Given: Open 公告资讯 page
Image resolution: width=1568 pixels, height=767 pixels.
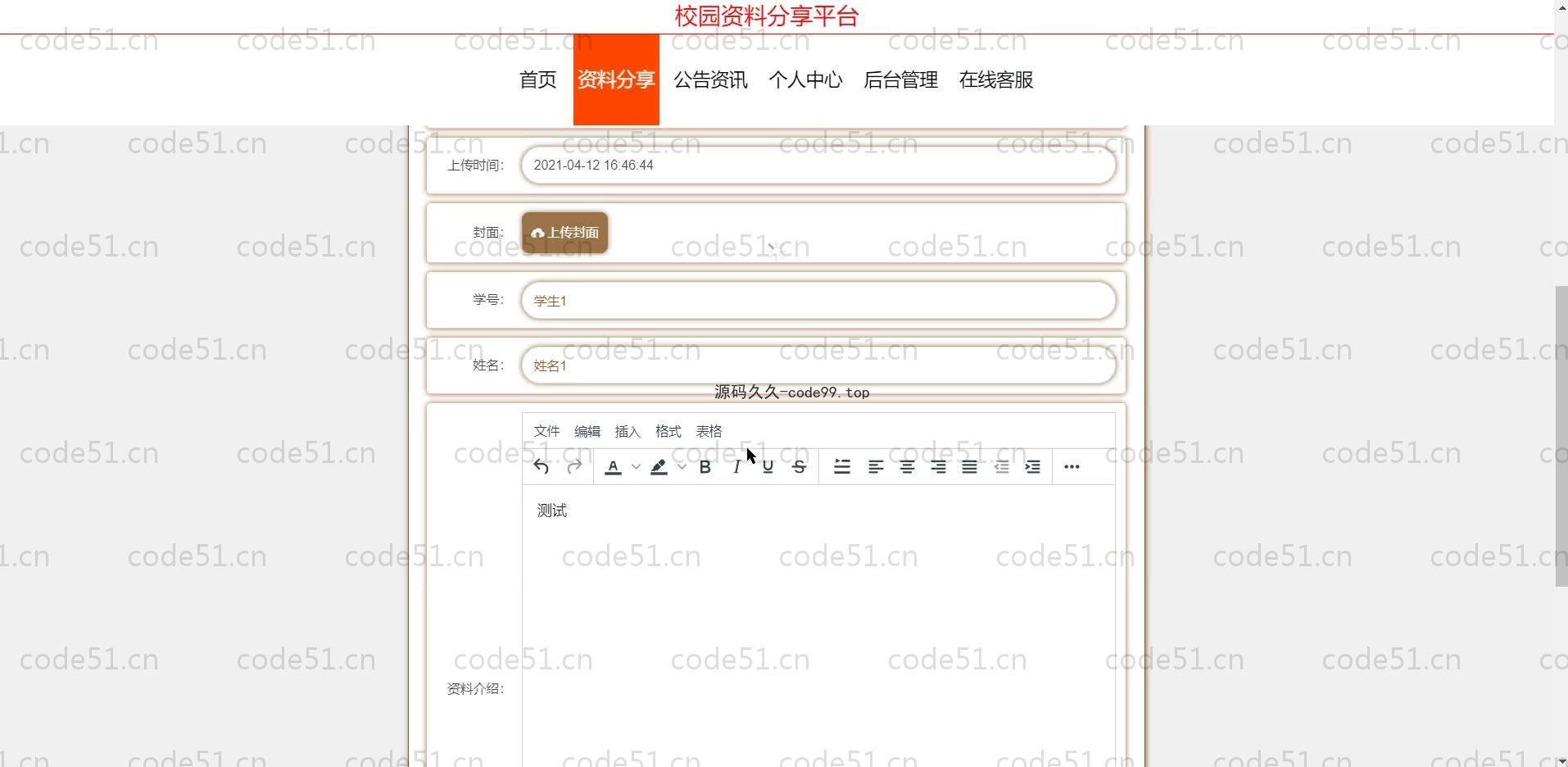Looking at the screenshot, I should (710, 79).
